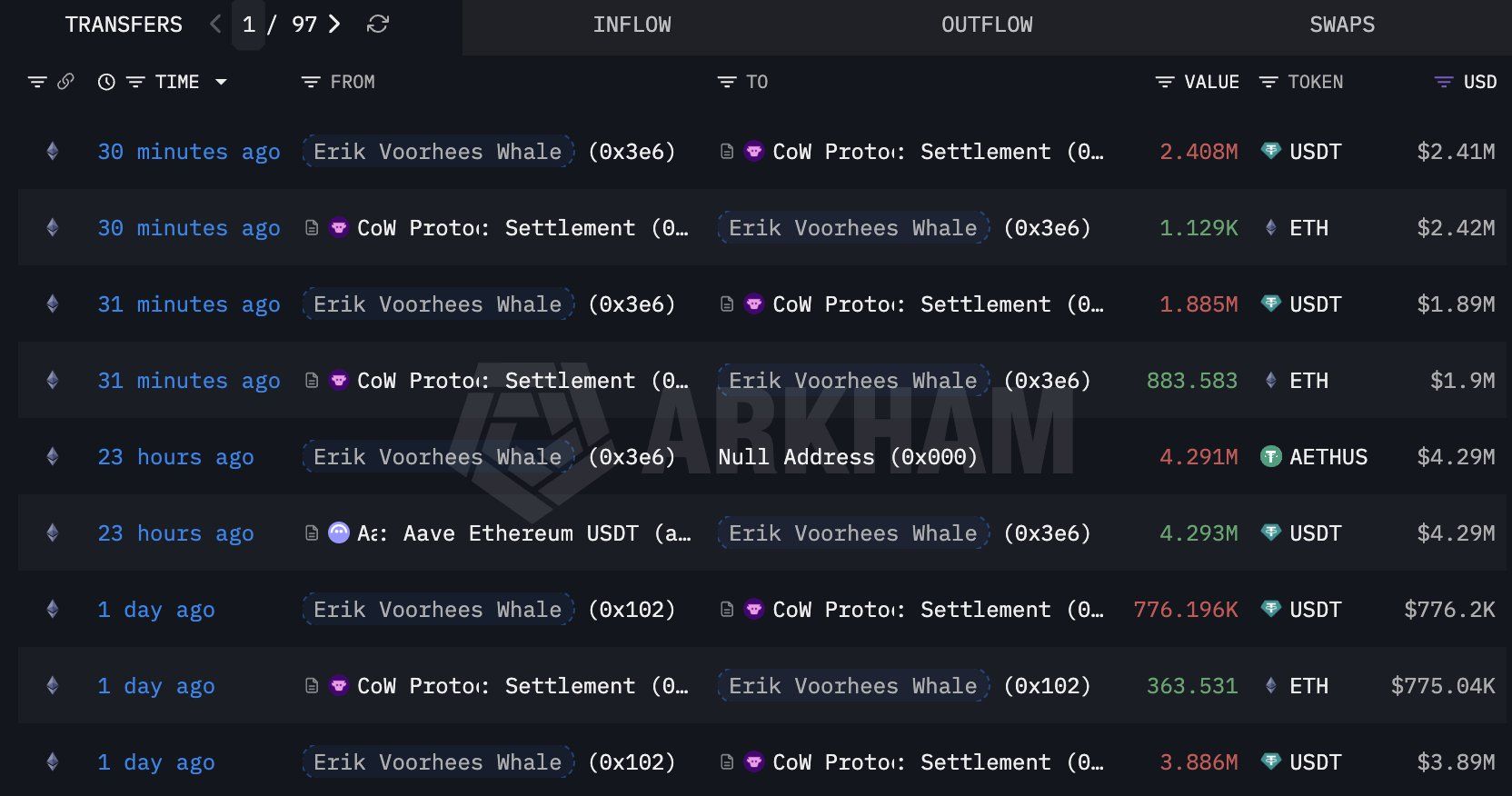The image size is (1512, 796).
Task: Open the VALUE column filter icon
Action: point(1164,82)
